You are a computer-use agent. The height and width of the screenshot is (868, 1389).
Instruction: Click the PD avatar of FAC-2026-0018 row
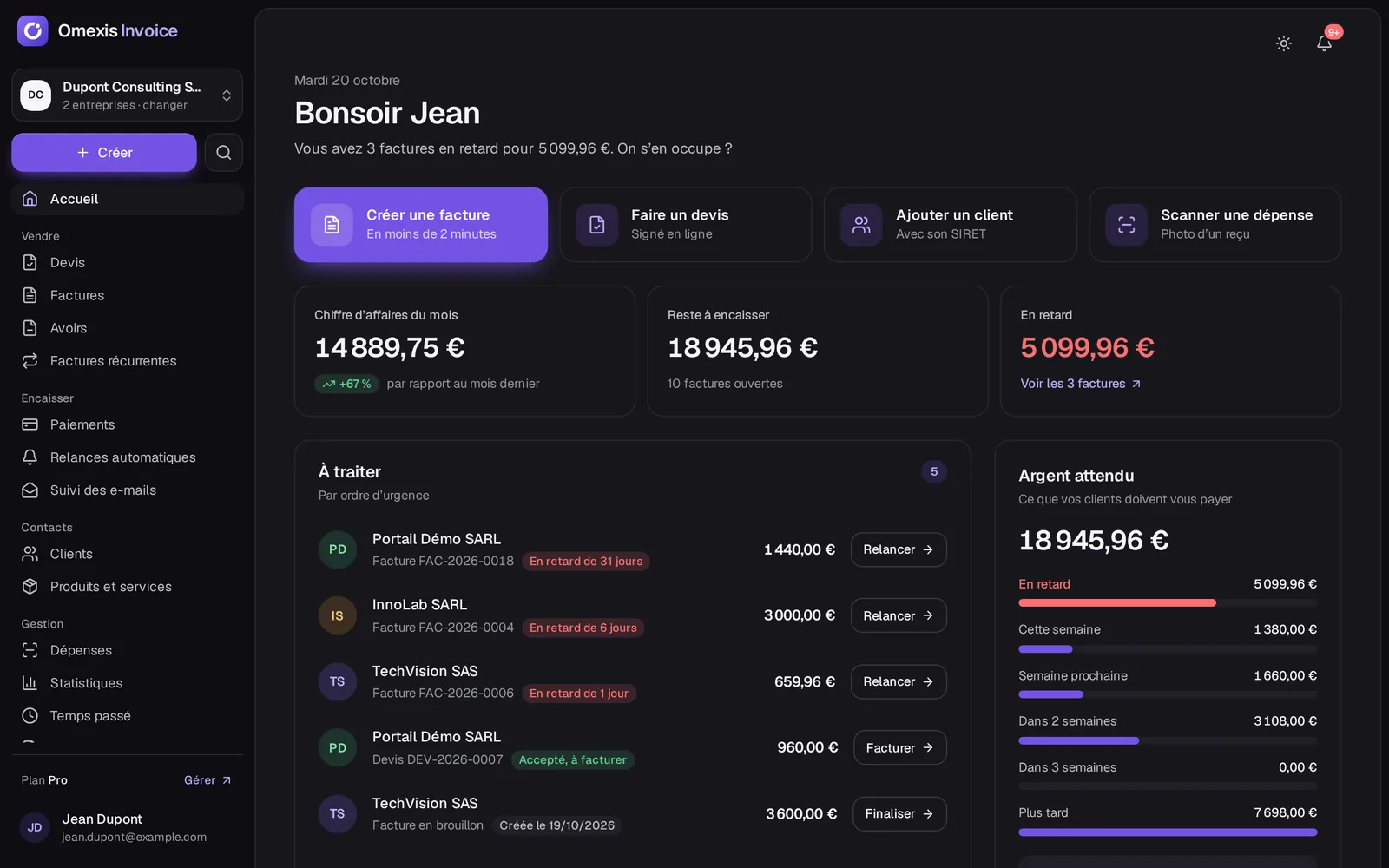tap(338, 549)
